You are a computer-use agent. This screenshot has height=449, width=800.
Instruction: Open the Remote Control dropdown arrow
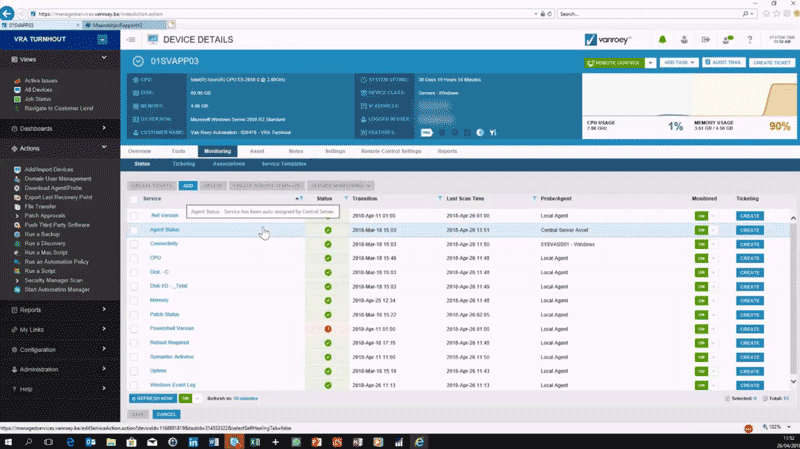[650, 63]
